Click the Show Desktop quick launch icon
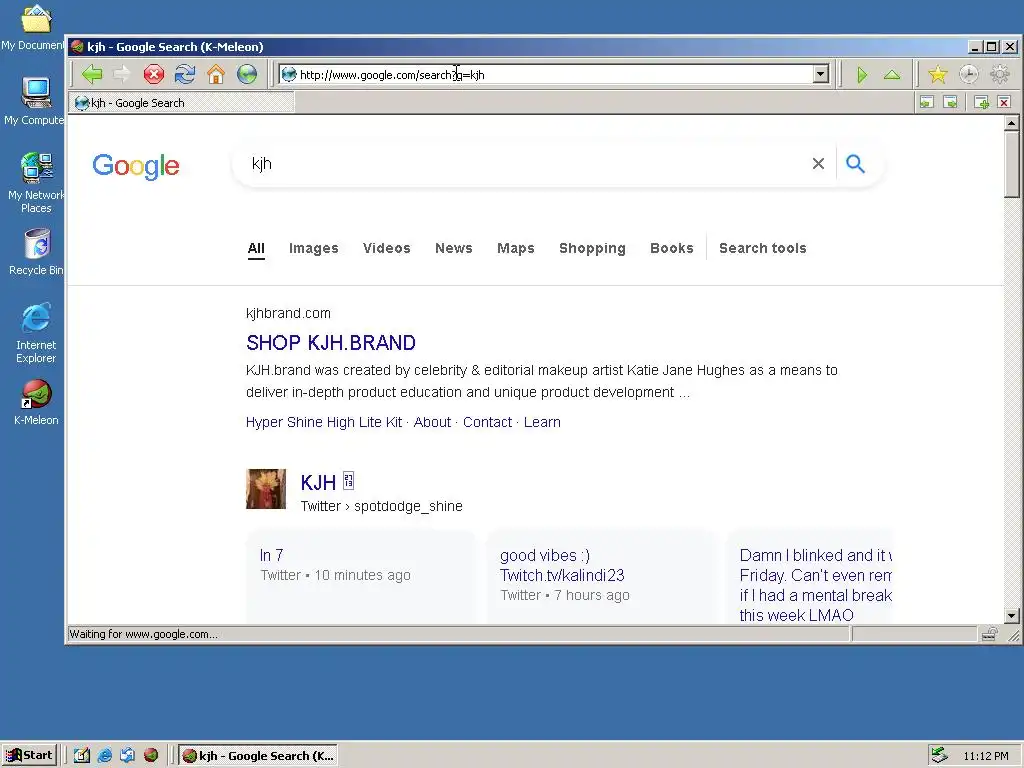Screen dimensions: 1024x768 click(82, 756)
